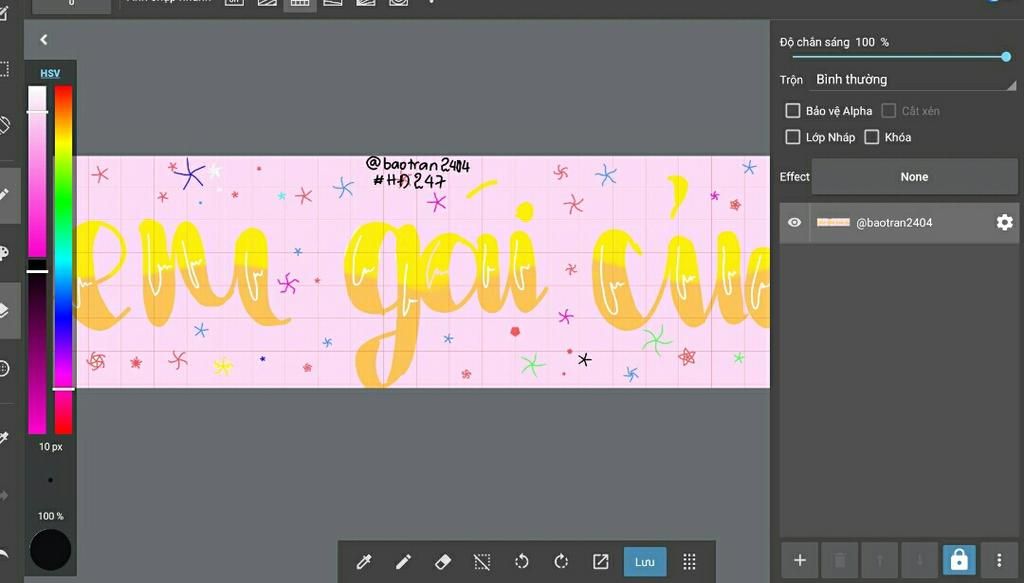This screenshot has height=583, width=1024.
Task: Open the export/share icon in the bottom toolbar
Action: click(600, 561)
